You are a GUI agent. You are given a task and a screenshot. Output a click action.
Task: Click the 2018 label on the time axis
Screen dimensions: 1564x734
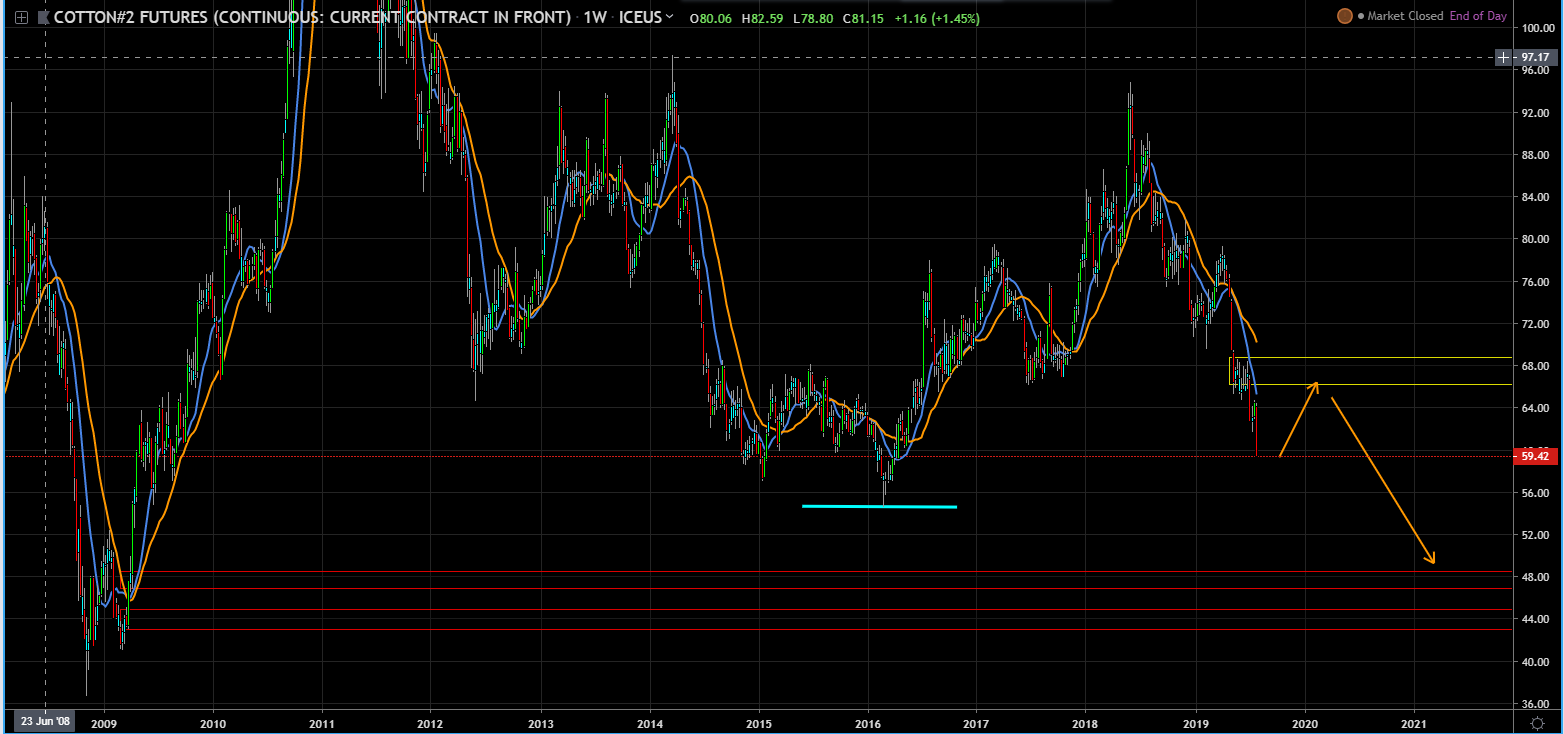click(x=1086, y=722)
